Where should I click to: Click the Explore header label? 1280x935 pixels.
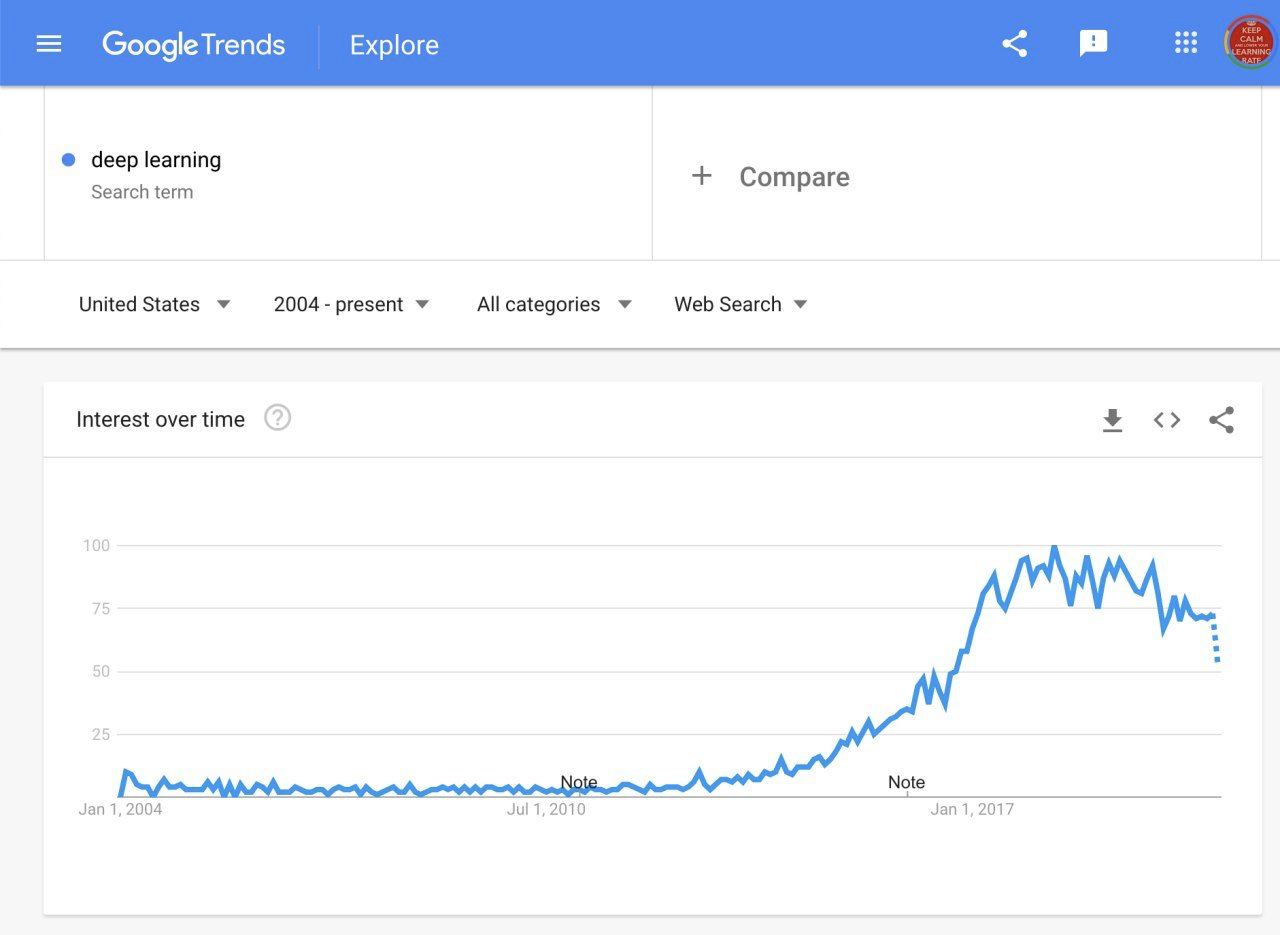coord(394,45)
